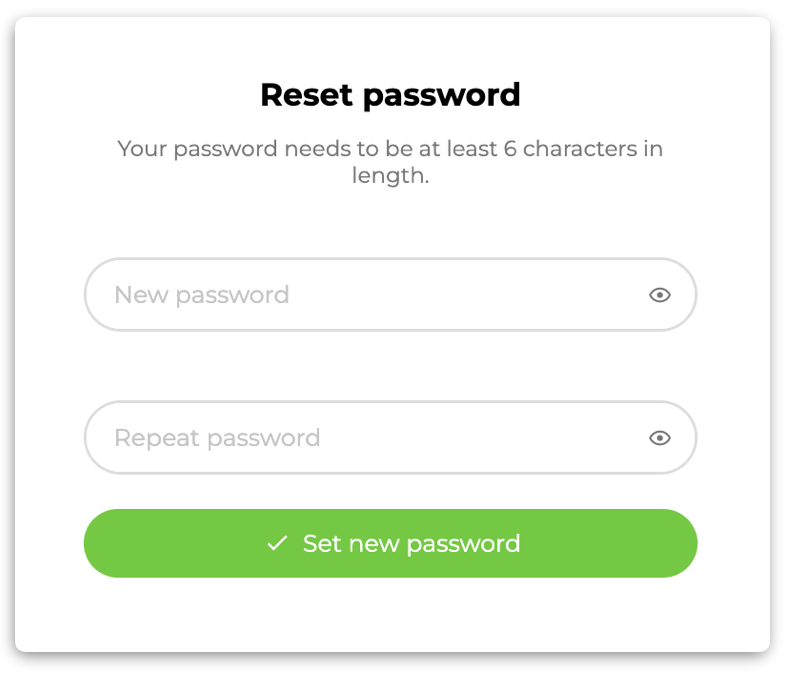This screenshot has width=786, height=674.
Task: Select the Reset password heading
Action: (x=390, y=95)
